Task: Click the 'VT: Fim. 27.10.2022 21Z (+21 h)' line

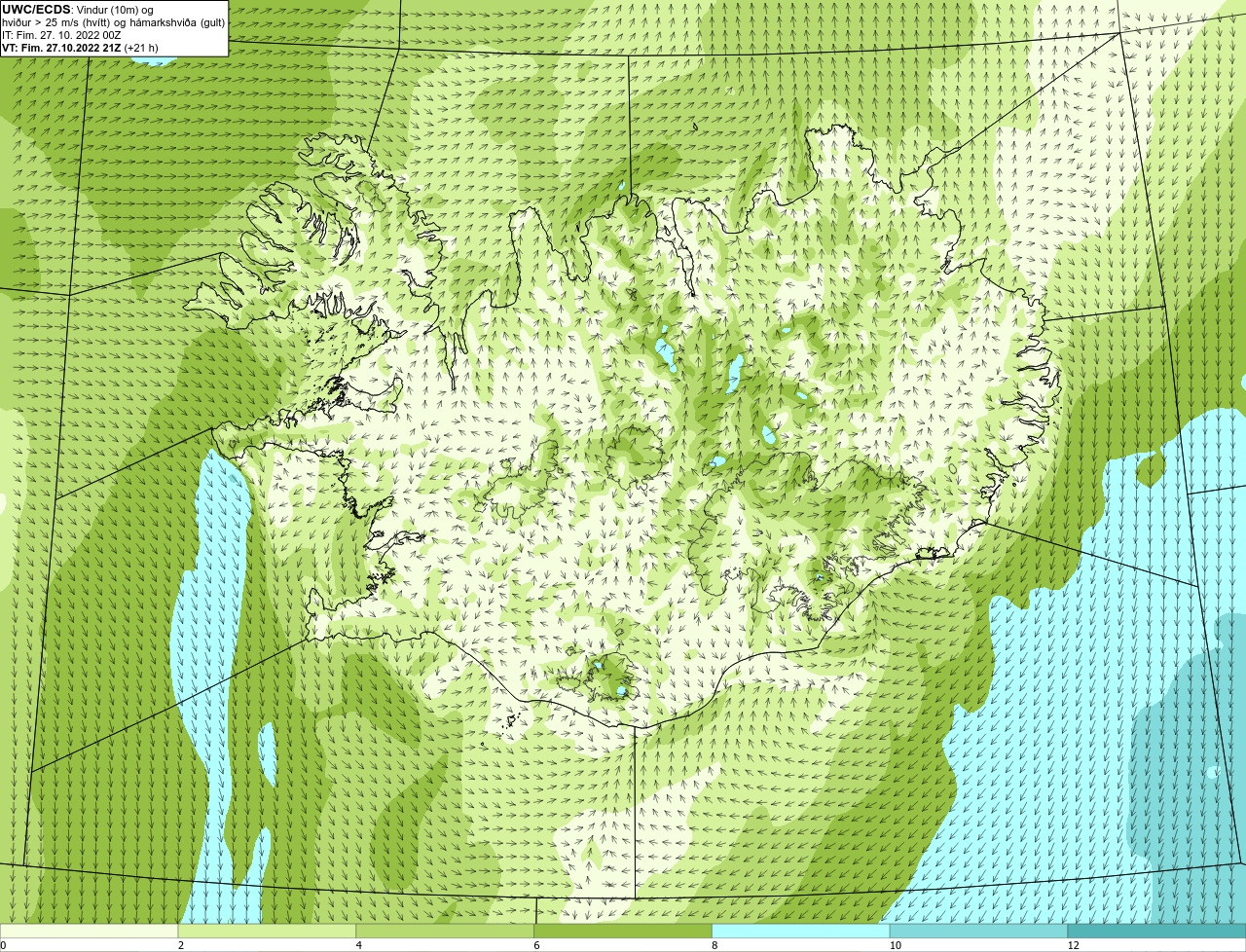Action: 80,47
